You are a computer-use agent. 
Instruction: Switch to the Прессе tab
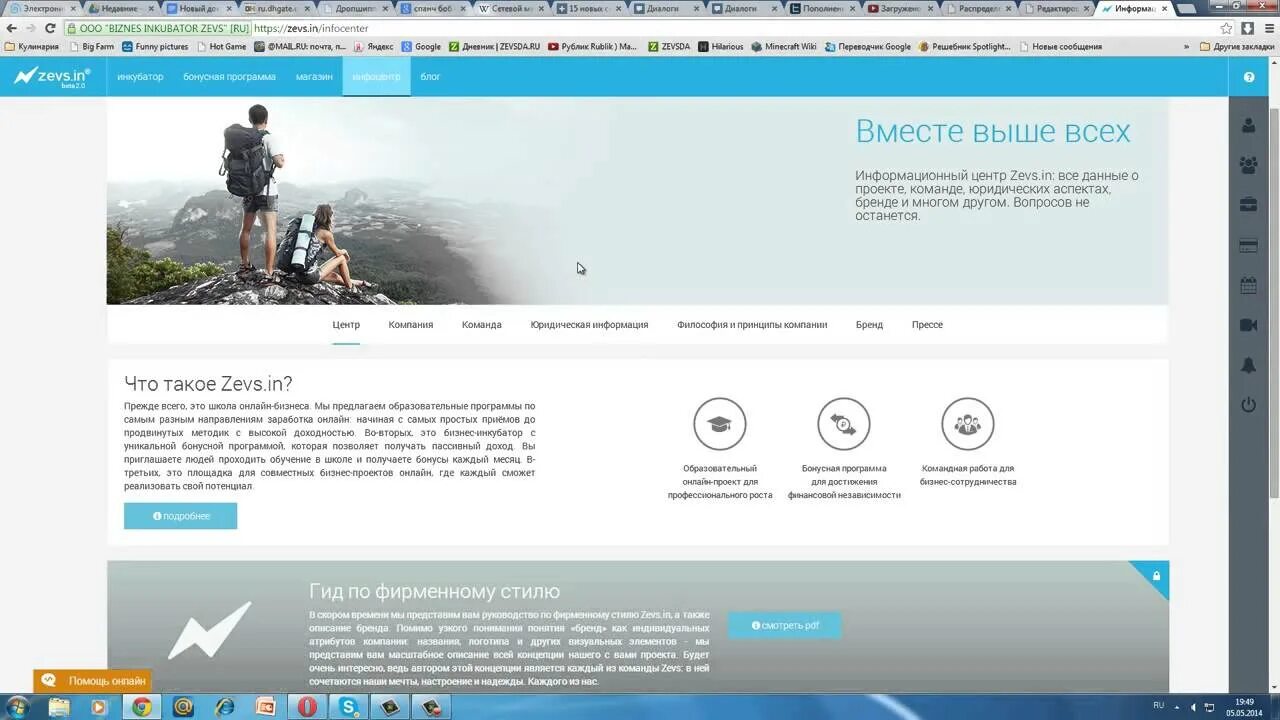tap(927, 325)
